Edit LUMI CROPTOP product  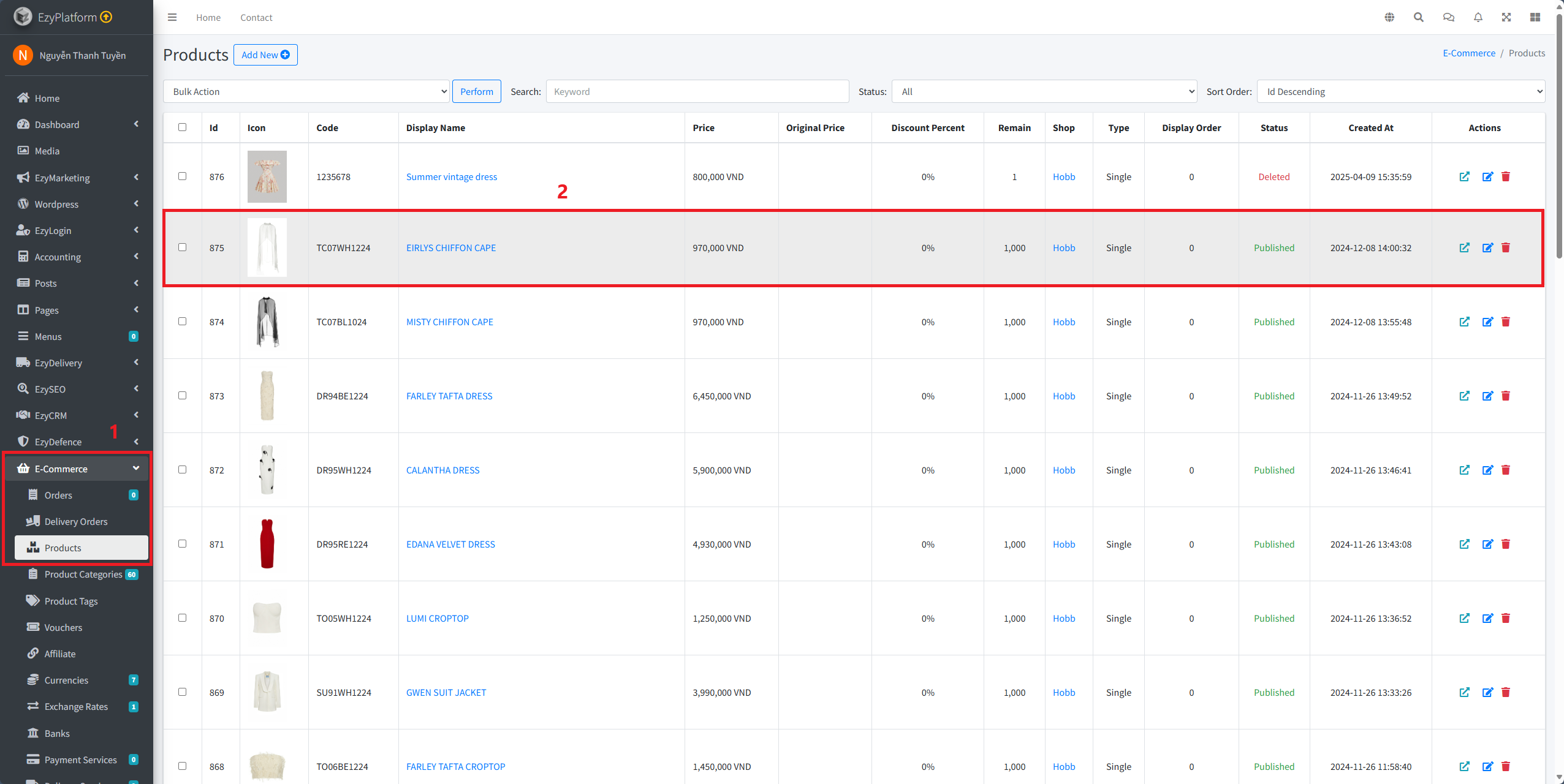pos(1487,618)
